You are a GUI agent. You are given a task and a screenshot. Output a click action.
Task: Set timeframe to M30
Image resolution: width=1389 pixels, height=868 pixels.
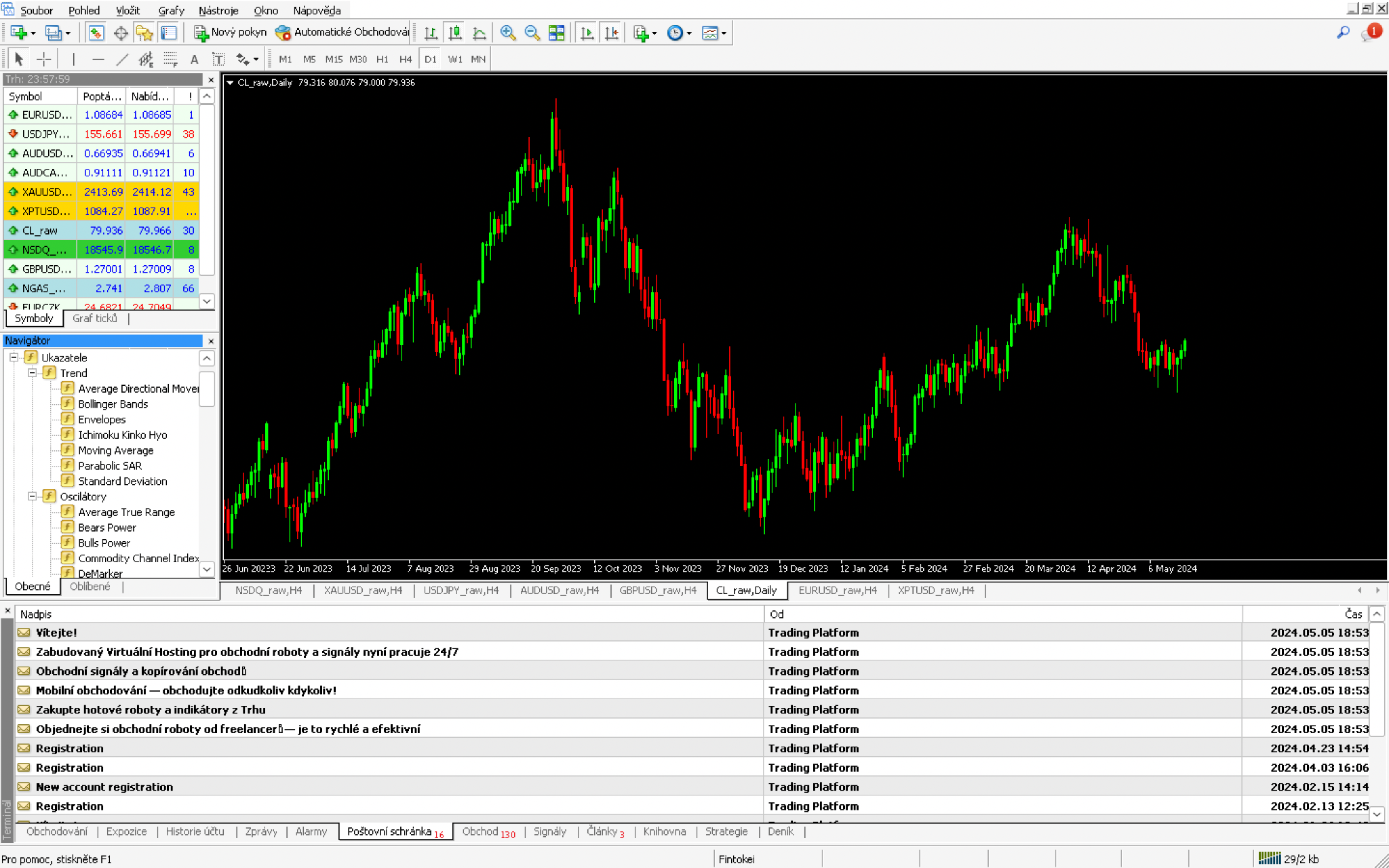(358, 59)
